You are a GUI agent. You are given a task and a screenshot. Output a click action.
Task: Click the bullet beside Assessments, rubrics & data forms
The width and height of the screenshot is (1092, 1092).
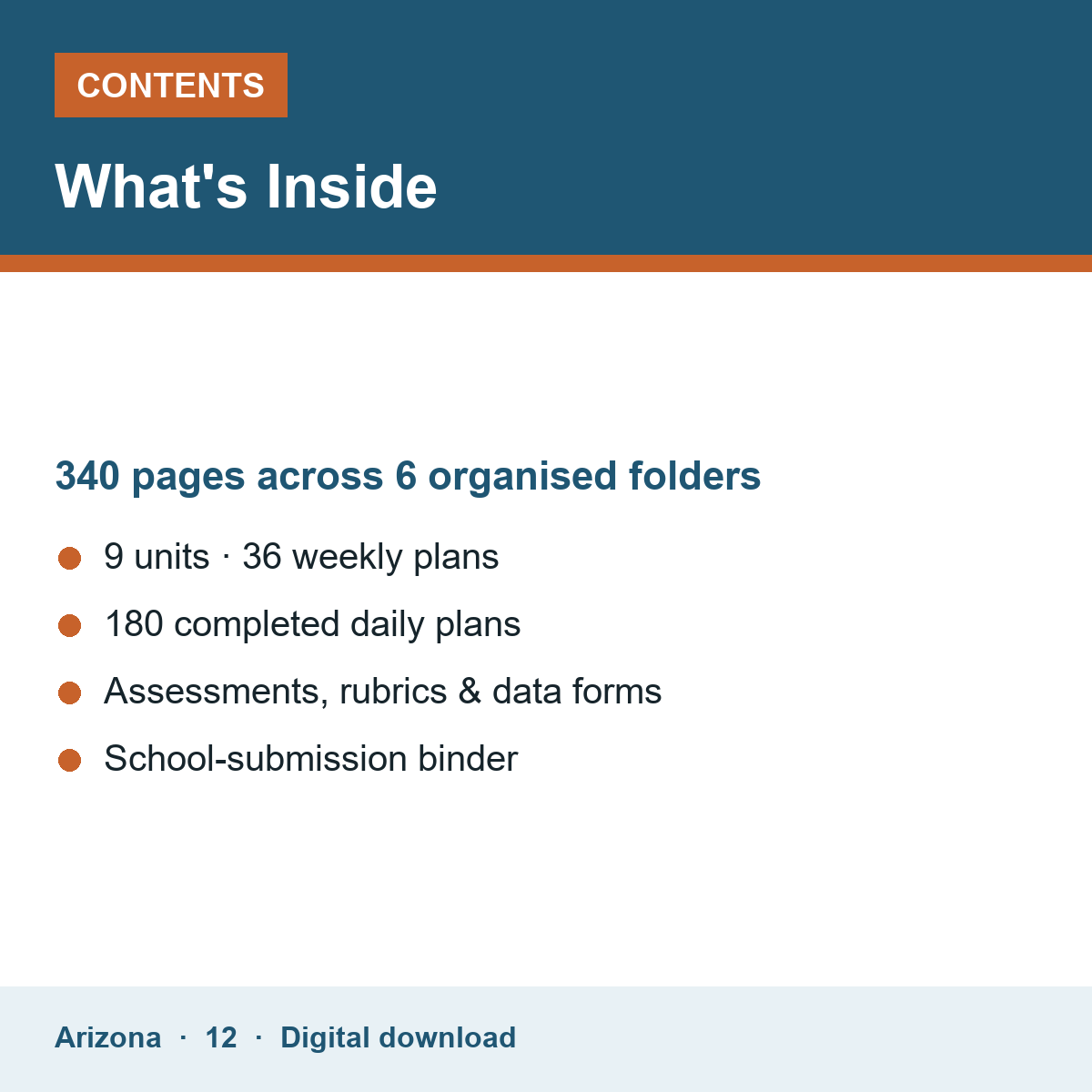(x=70, y=693)
